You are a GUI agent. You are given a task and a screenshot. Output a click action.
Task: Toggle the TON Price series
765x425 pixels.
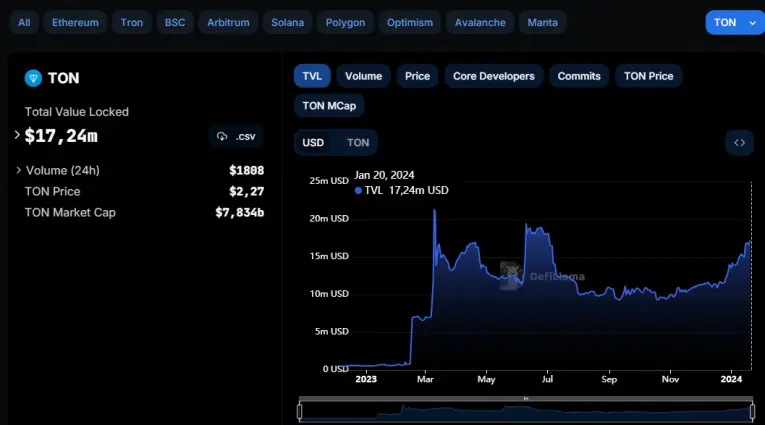648,76
